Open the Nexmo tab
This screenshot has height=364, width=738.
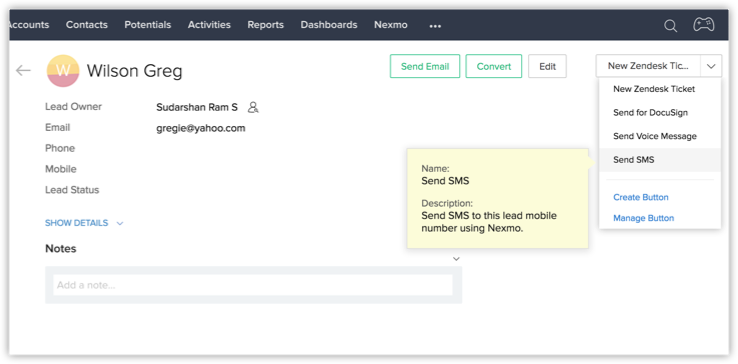[391, 24]
